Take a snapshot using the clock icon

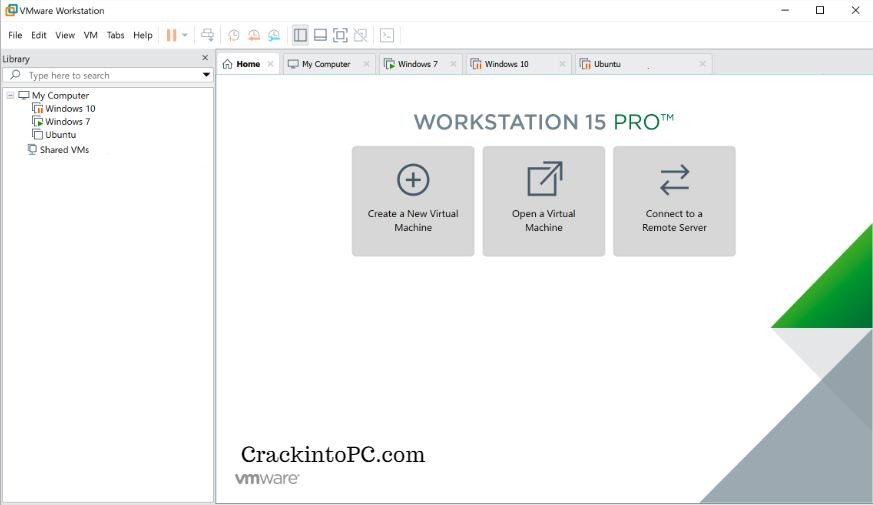click(233, 35)
